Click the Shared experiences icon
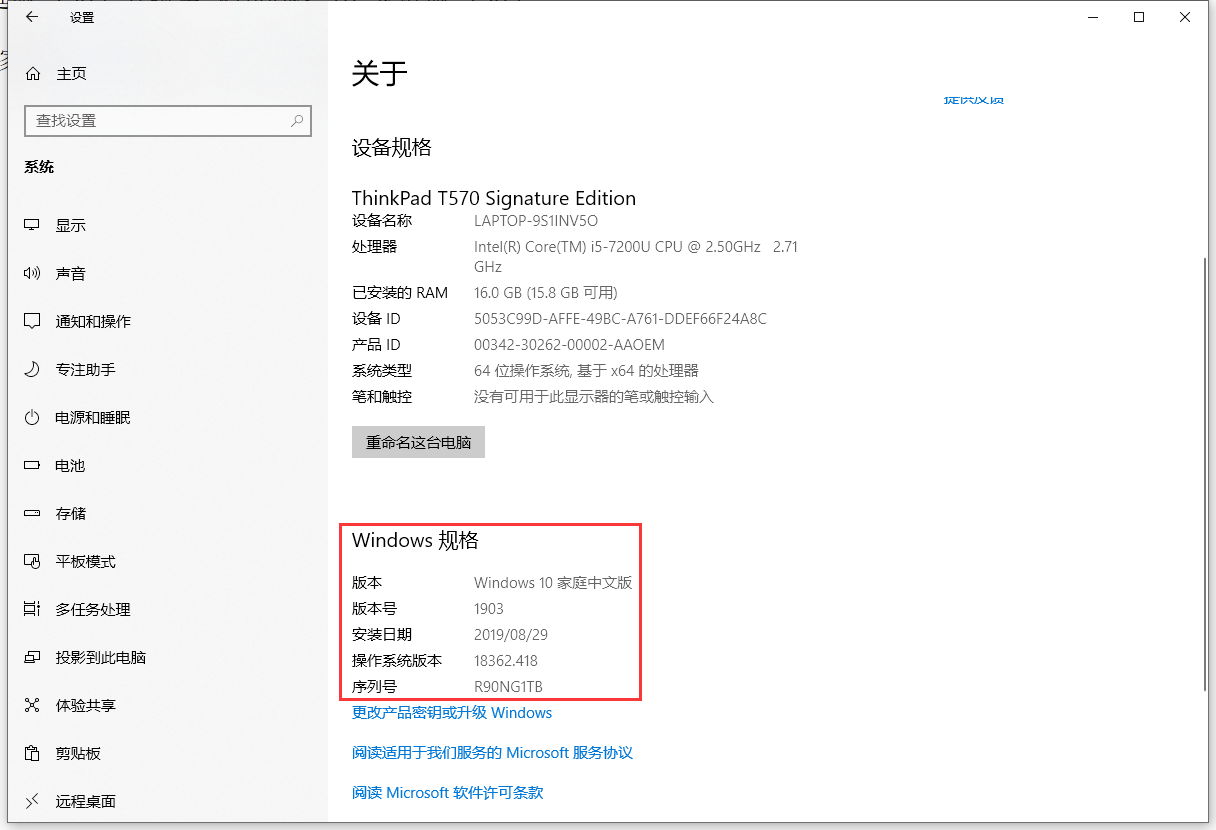Image resolution: width=1216 pixels, height=830 pixels. click(33, 705)
